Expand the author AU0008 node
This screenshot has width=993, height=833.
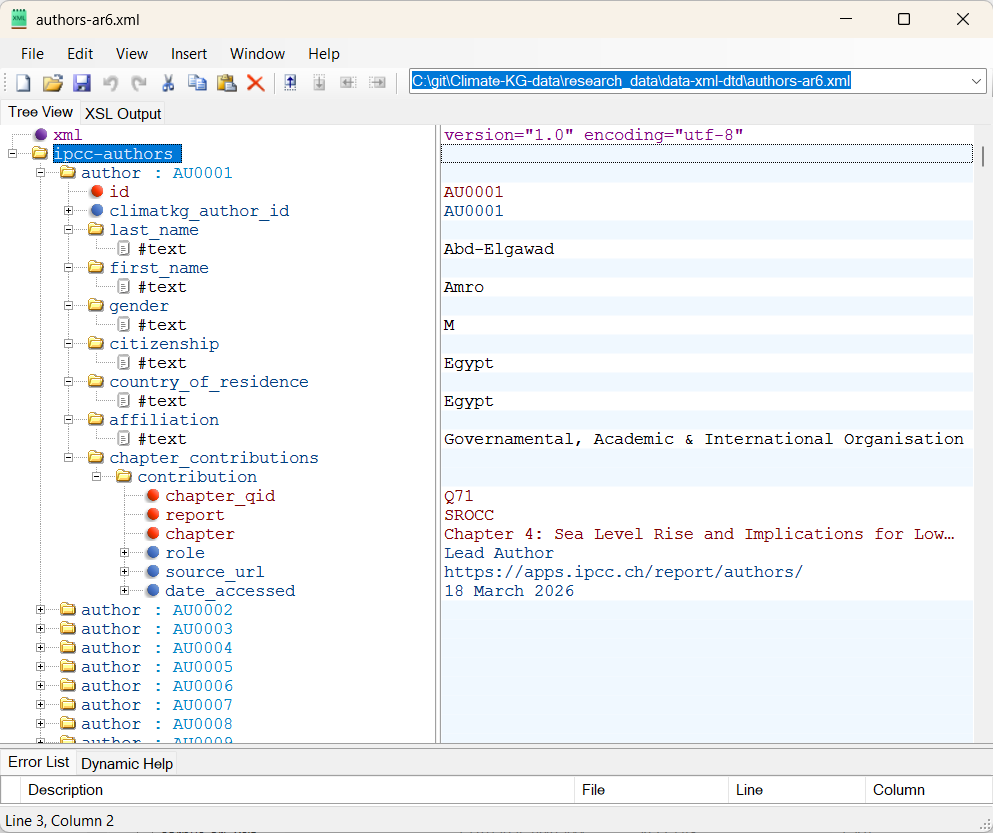coord(41,723)
